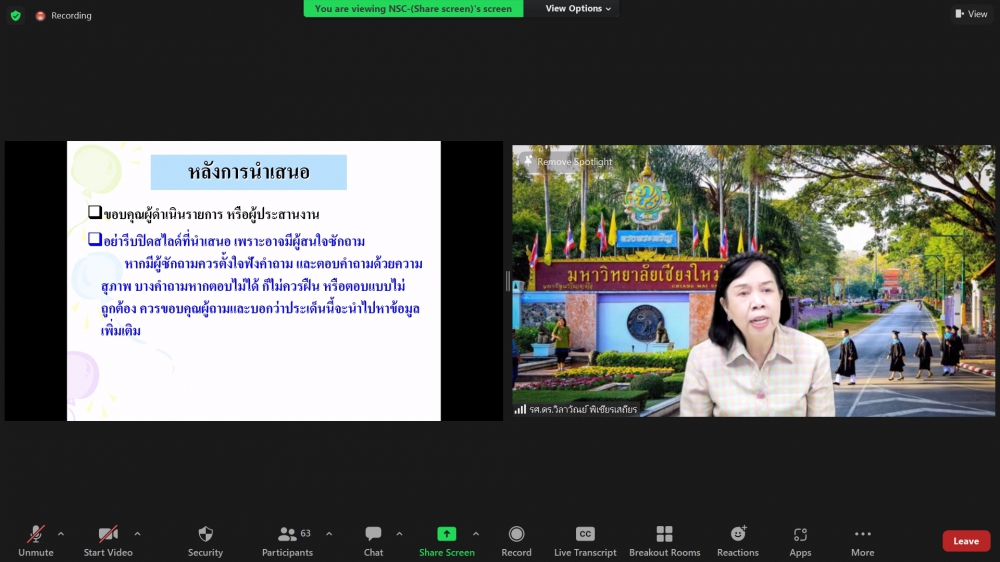This screenshot has height=562, width=1000.
Task: Open the Reactions menu
Action: pyautogui.click(x=738, y=540)
